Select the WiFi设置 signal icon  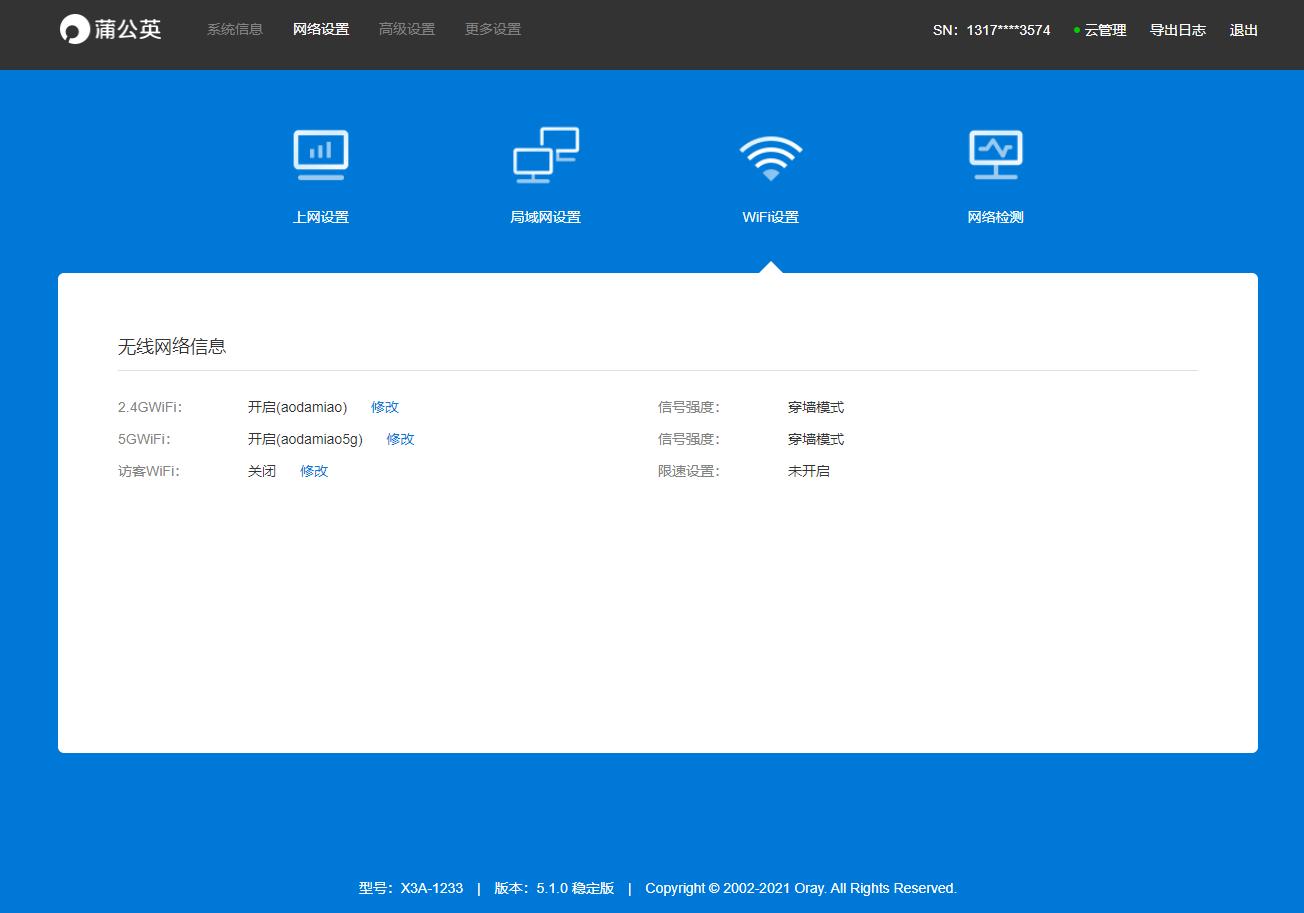[x=770, y=157]
